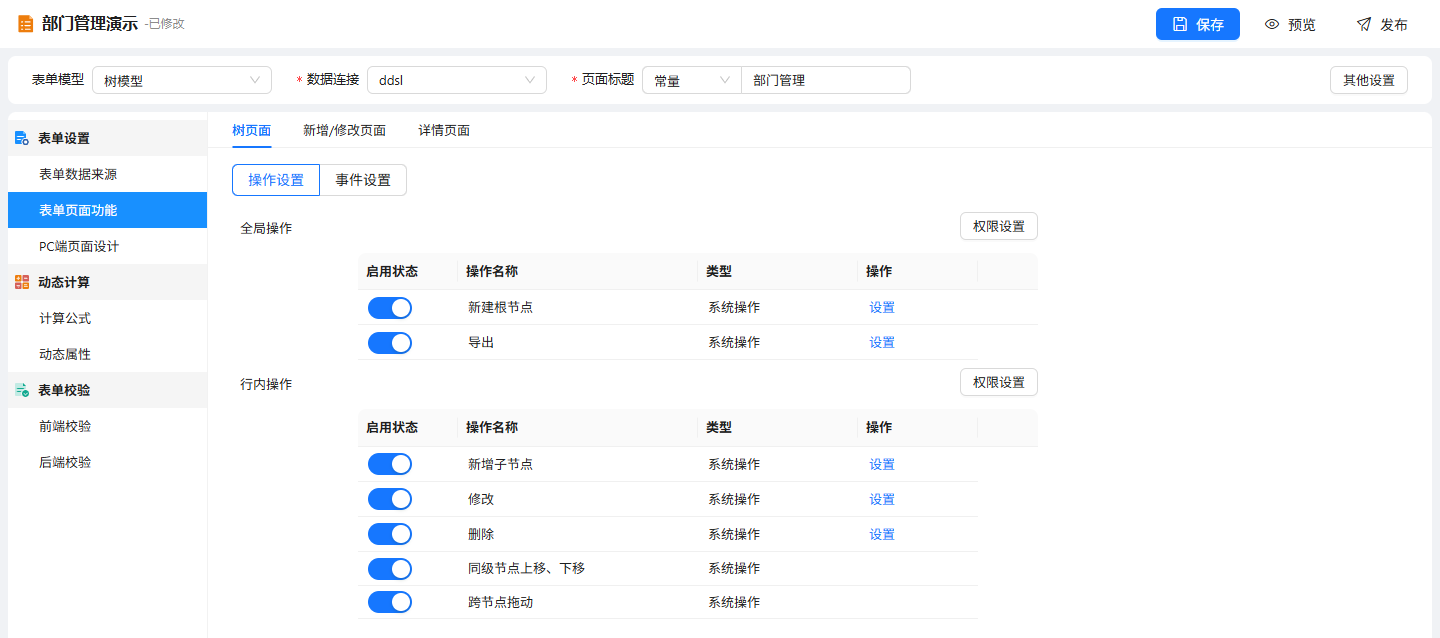Click the 行内操作 section label
Viewport: 1440px width, 638px height.
[x=266, y=384]
